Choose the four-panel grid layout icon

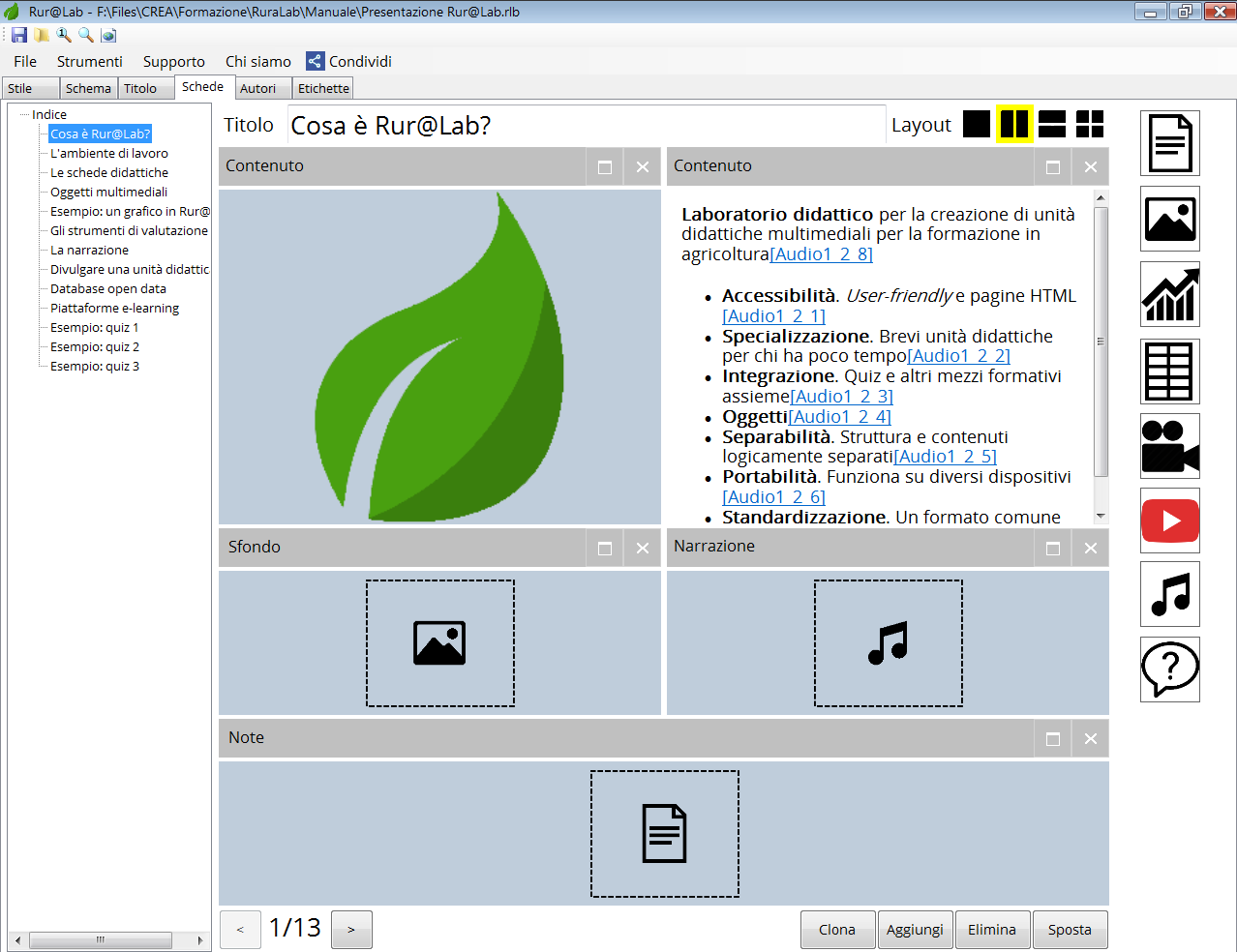click(x=1090, y=124)
